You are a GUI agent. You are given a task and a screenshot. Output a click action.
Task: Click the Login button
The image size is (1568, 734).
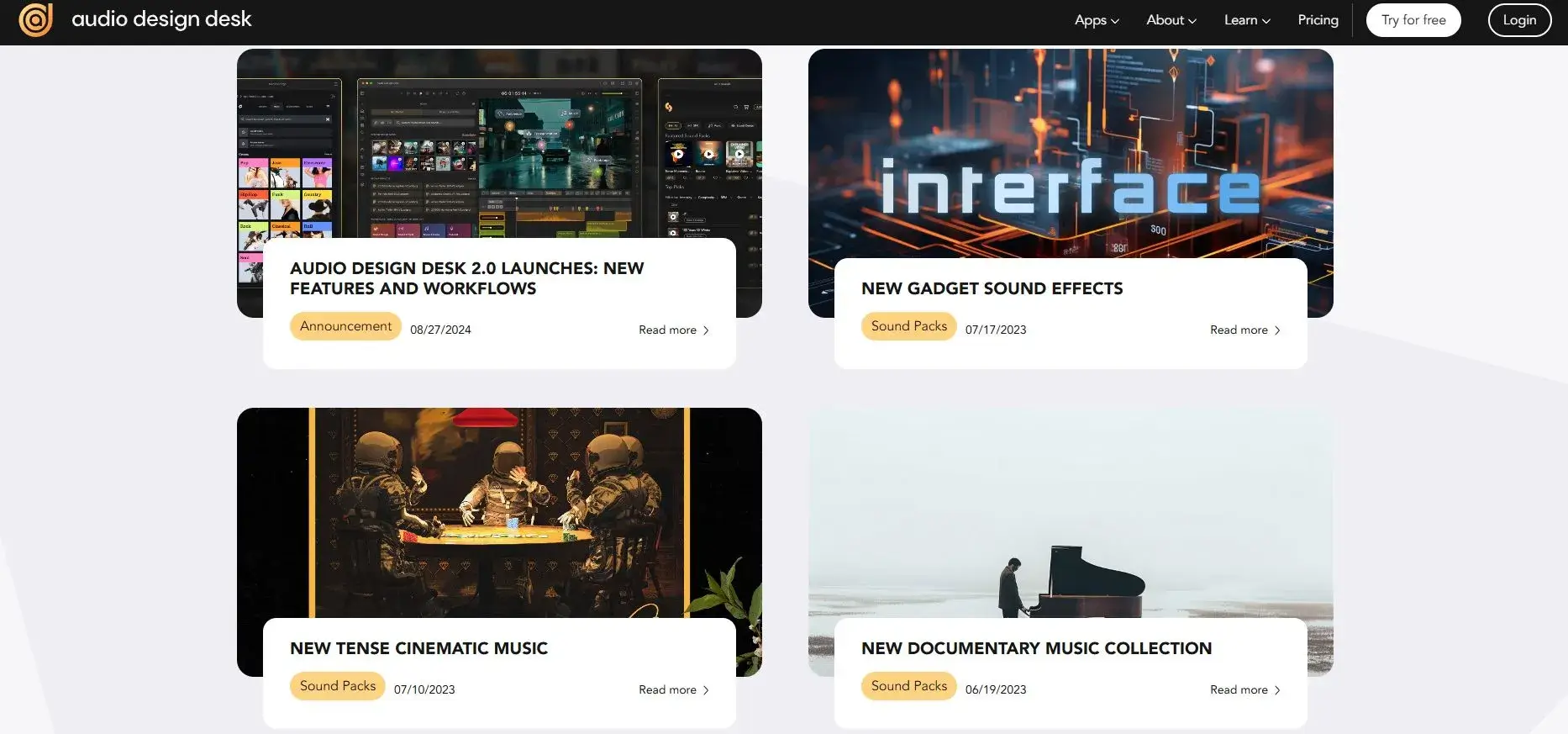coord(1519,20)
